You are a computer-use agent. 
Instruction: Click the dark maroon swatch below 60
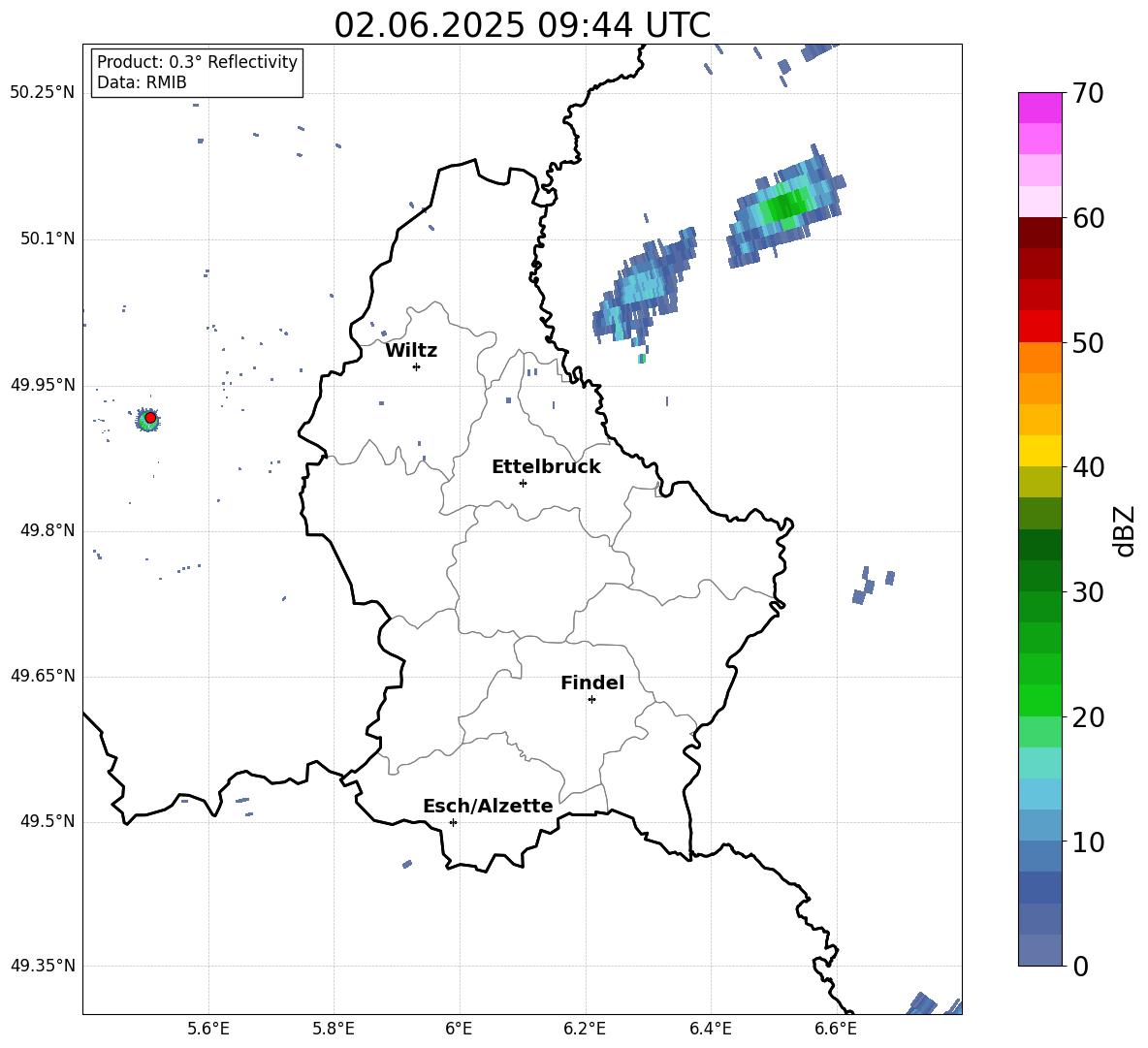tap(1039, 233)
